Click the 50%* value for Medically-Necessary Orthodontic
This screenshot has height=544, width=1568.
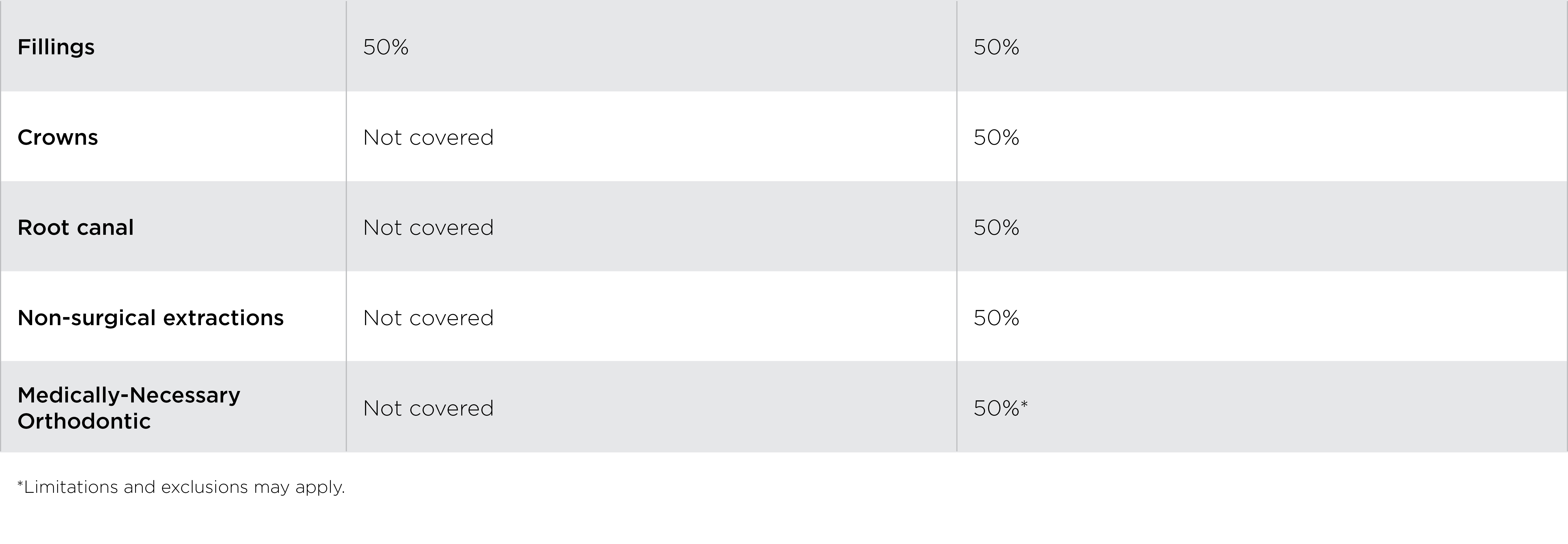point(1000,408)
